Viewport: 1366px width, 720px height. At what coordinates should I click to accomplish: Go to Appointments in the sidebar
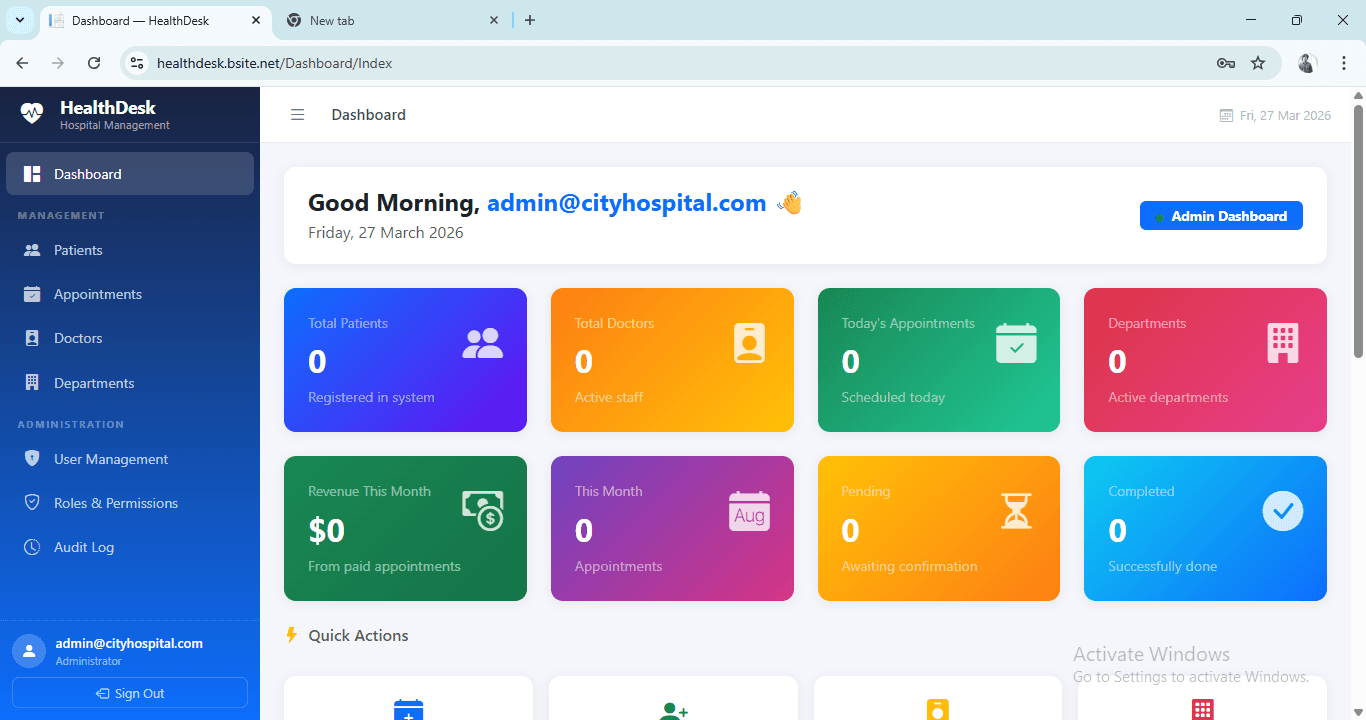point(130,294)
